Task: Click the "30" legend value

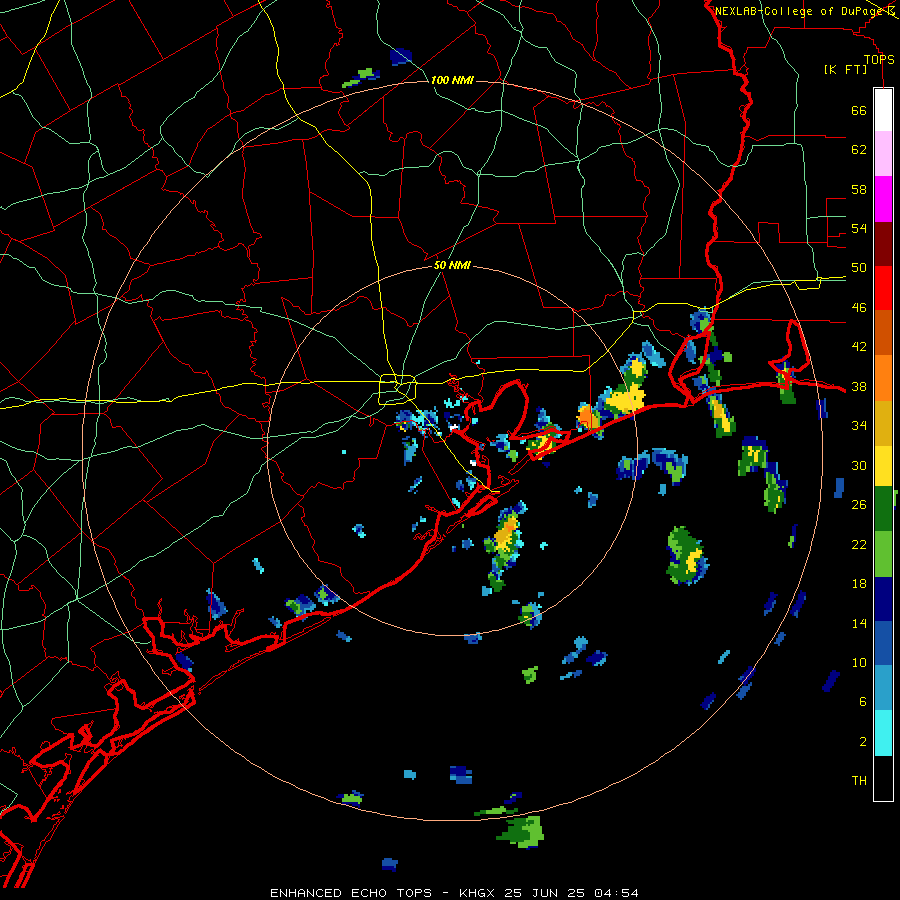Action: (859, 465)
